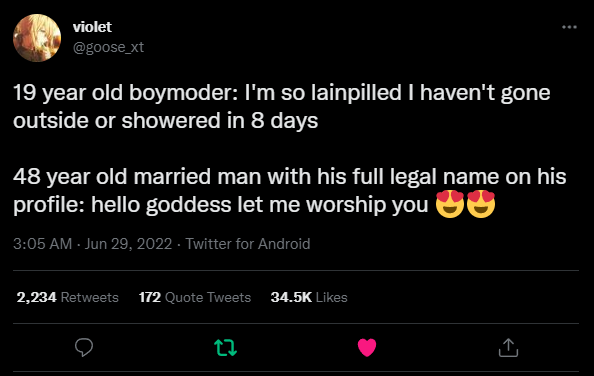Open violet's profile avatar picture
The width and height of the screenshot is (594, 376).
click(37, 38)
